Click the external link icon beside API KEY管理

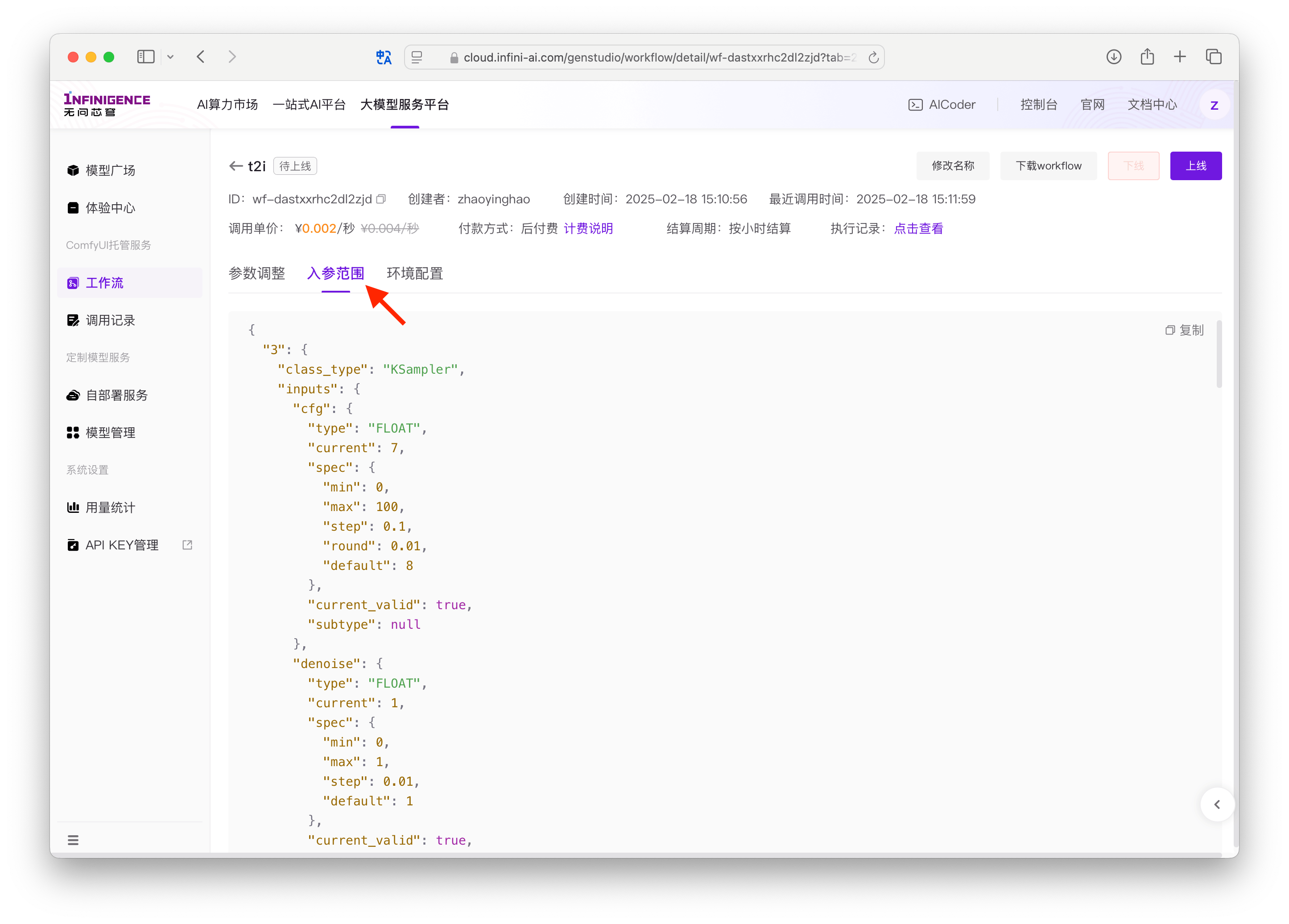[187, 545]
